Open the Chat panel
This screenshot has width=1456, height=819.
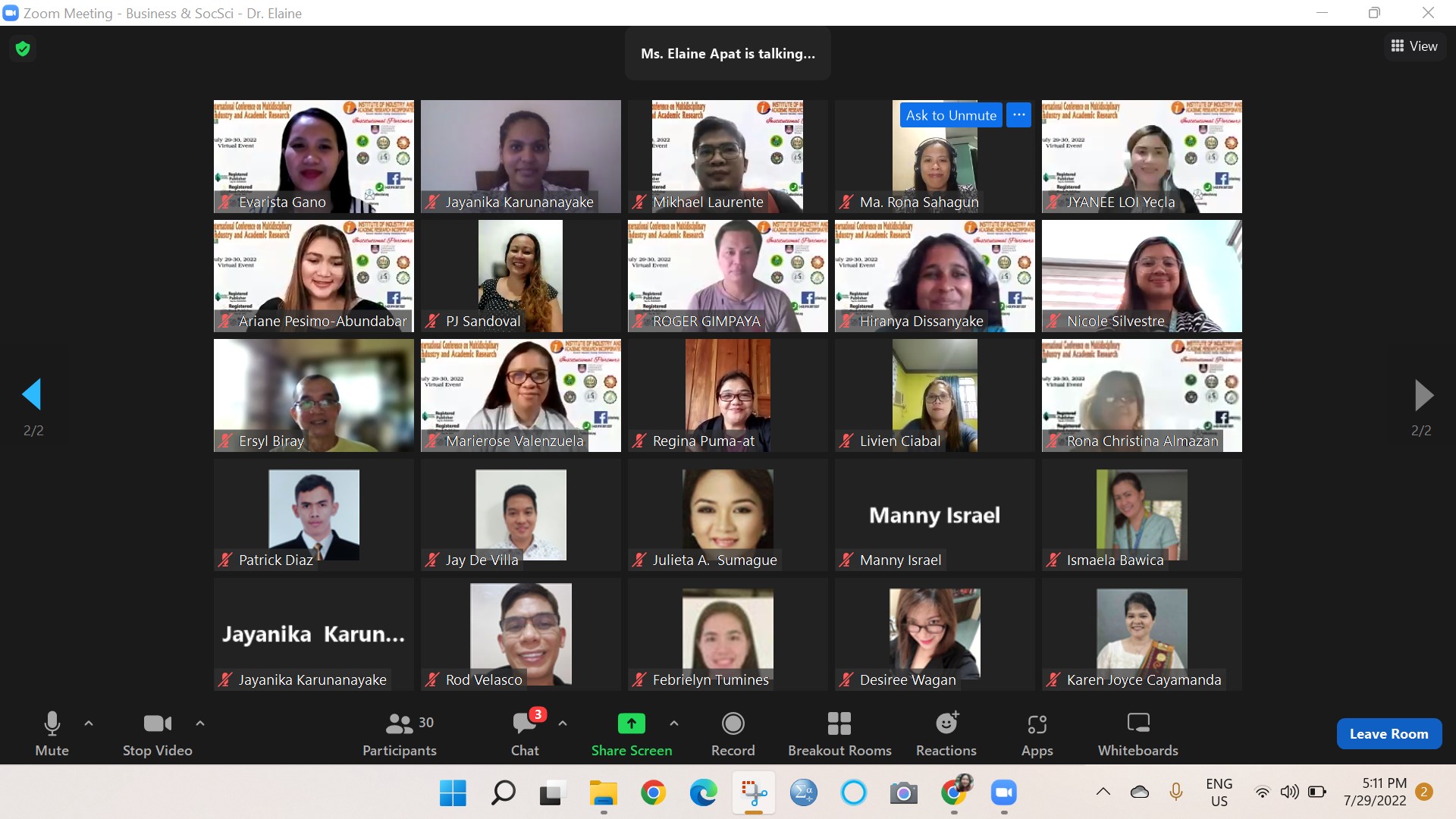coord(525,733)
